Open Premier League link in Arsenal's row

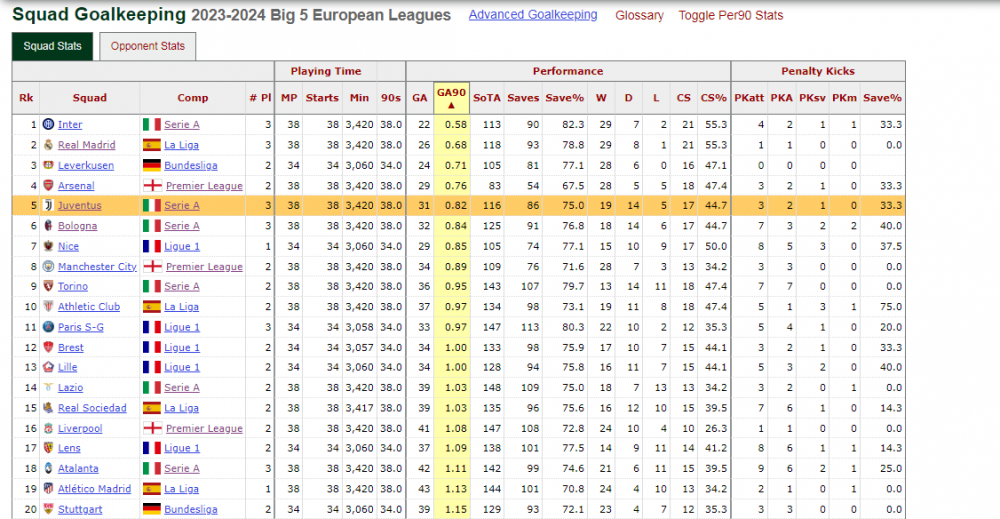[204, 186]
